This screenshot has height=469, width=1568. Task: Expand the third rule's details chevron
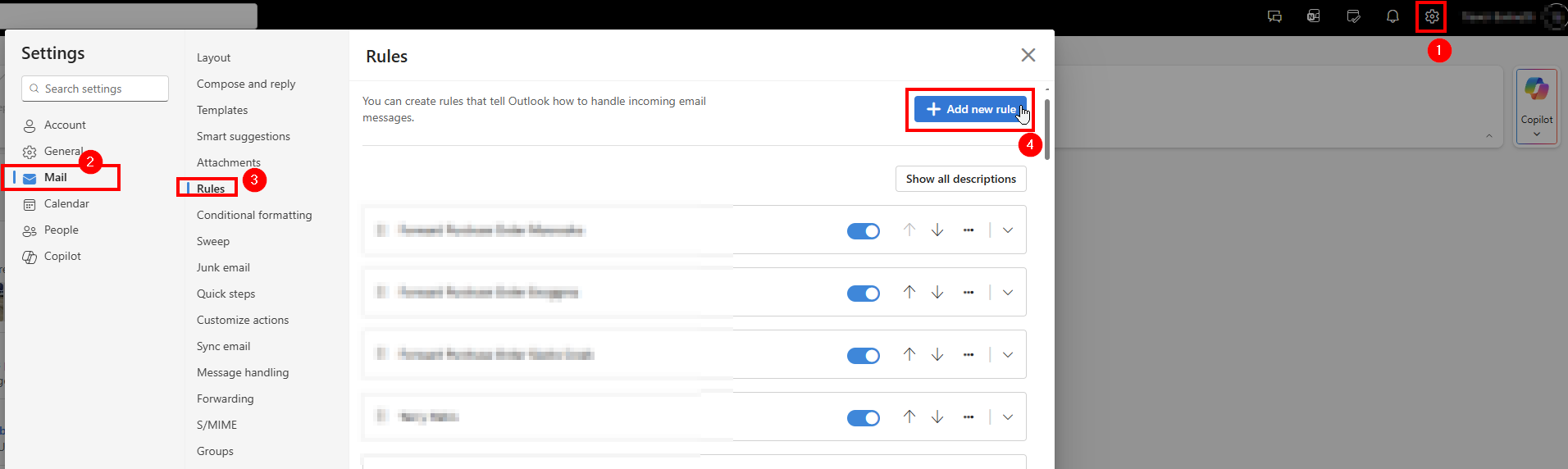tap(1008, 355)
